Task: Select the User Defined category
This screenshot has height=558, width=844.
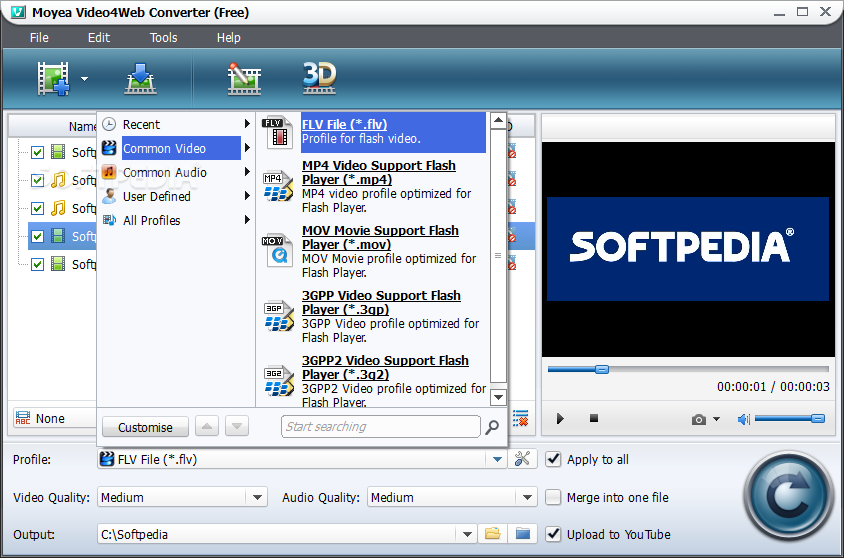Action: coord(175,196)
